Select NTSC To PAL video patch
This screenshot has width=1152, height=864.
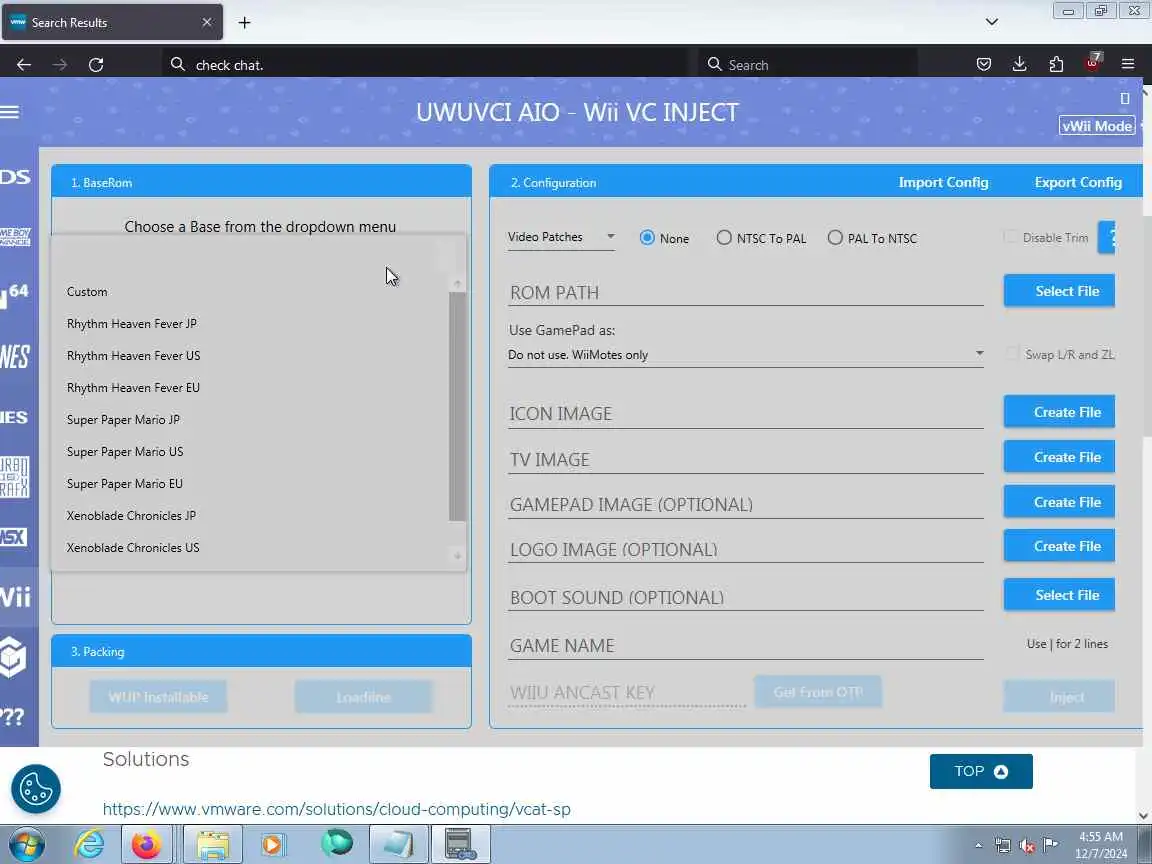coord(724,237)
